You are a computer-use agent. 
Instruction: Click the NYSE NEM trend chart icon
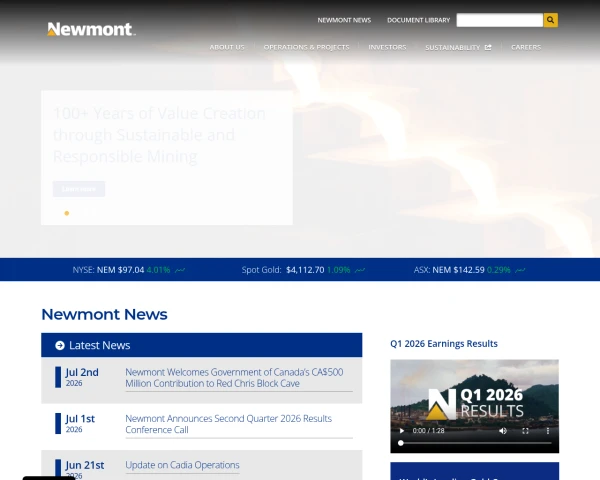pyautogui.click(x=180, y=270)
